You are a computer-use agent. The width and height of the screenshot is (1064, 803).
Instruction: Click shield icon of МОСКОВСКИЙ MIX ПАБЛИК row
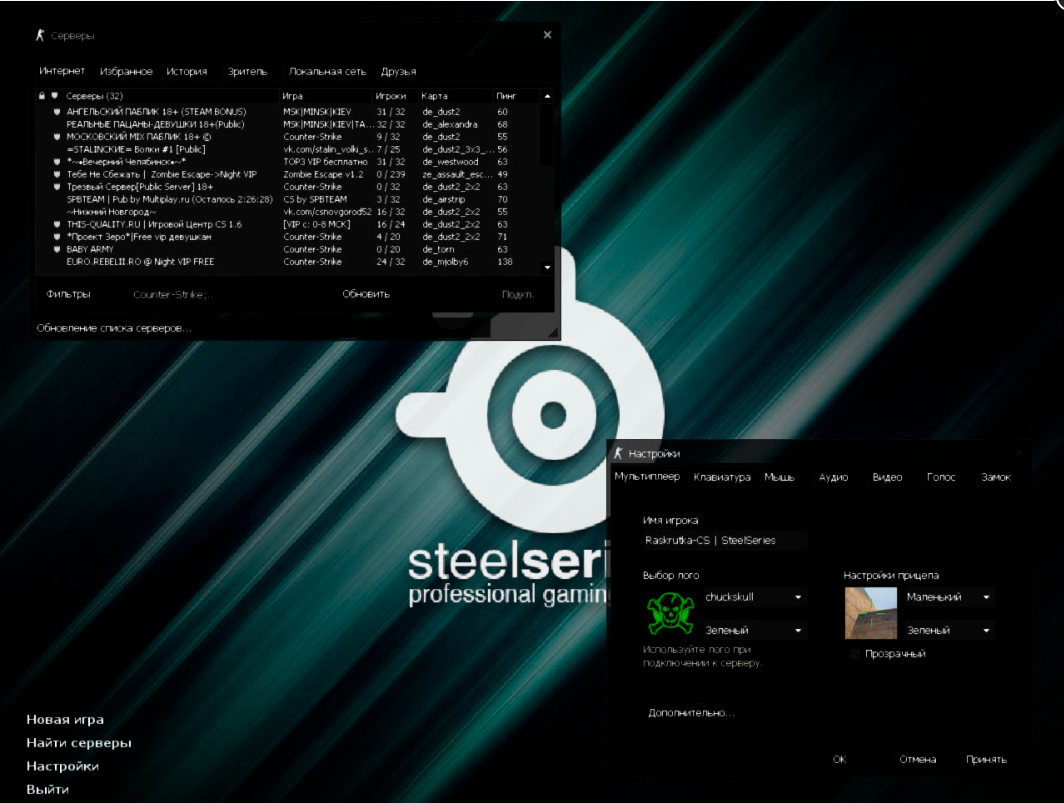[x=57, y=136]
